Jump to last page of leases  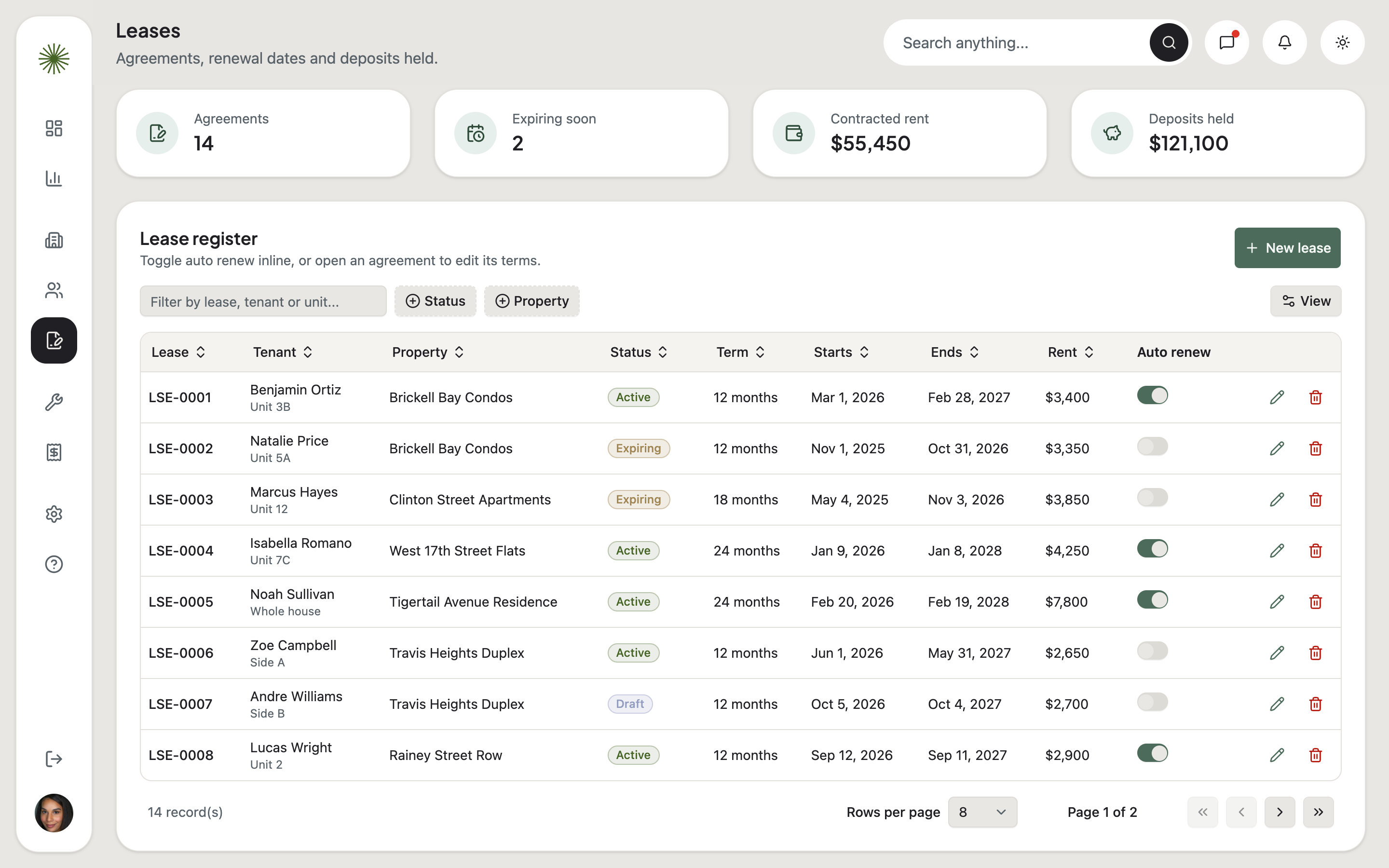coord(1318,812)
